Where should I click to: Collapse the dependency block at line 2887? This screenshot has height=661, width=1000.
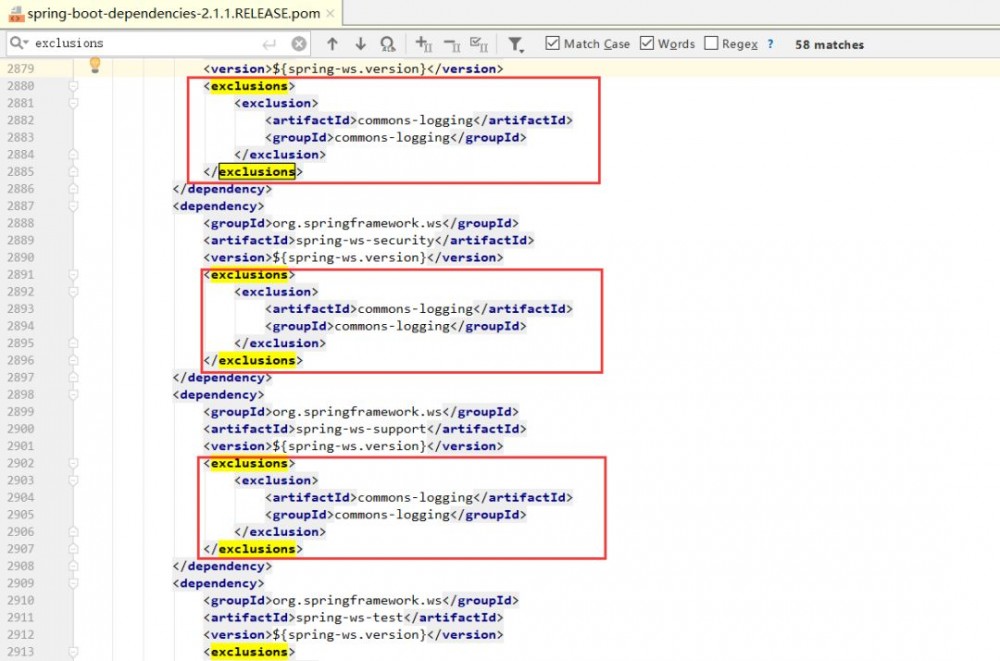[x=73, y=206]
